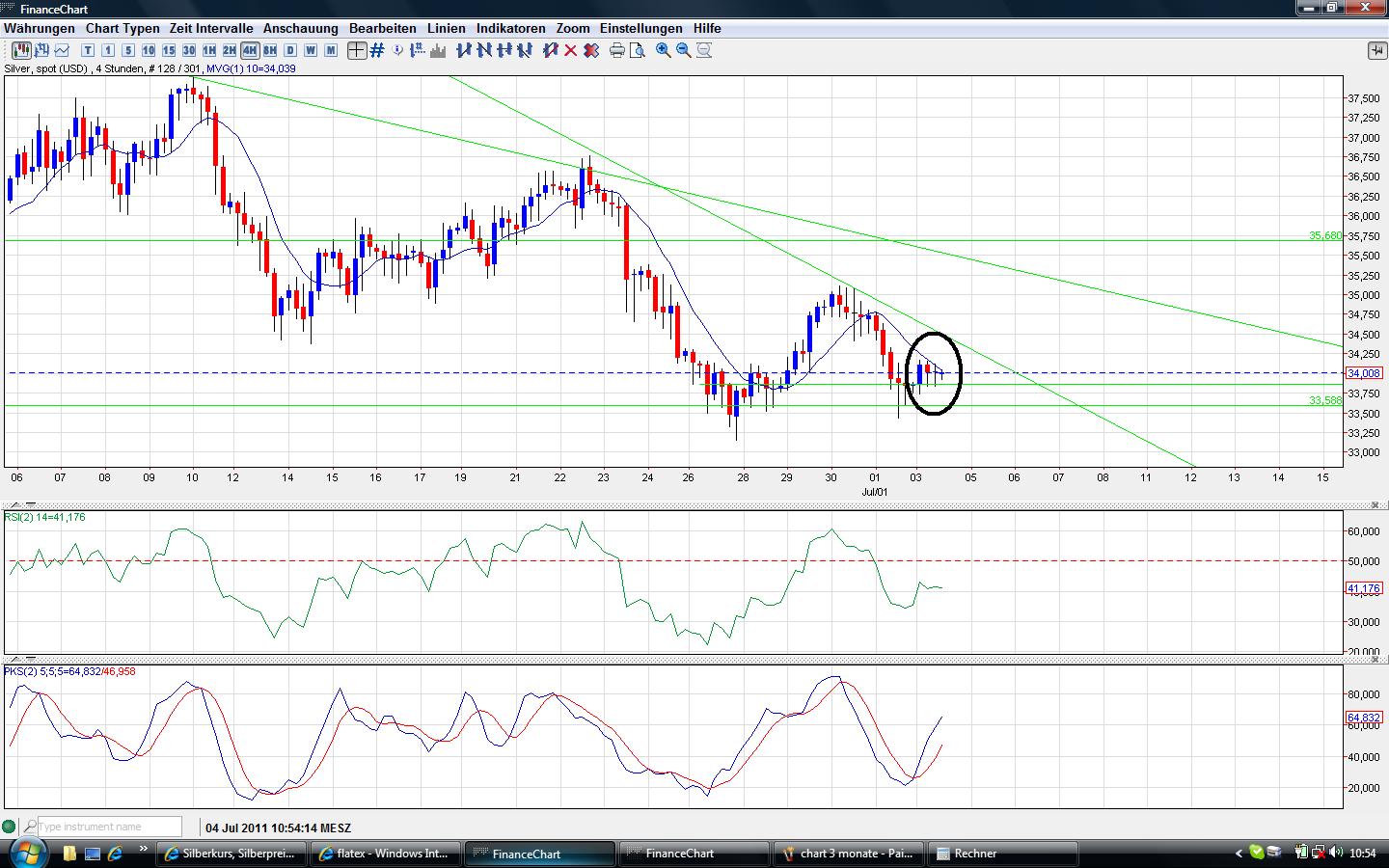Zoom in with the plus magnifier
The height and width of the screenshot is (868, 1389).
664,50
